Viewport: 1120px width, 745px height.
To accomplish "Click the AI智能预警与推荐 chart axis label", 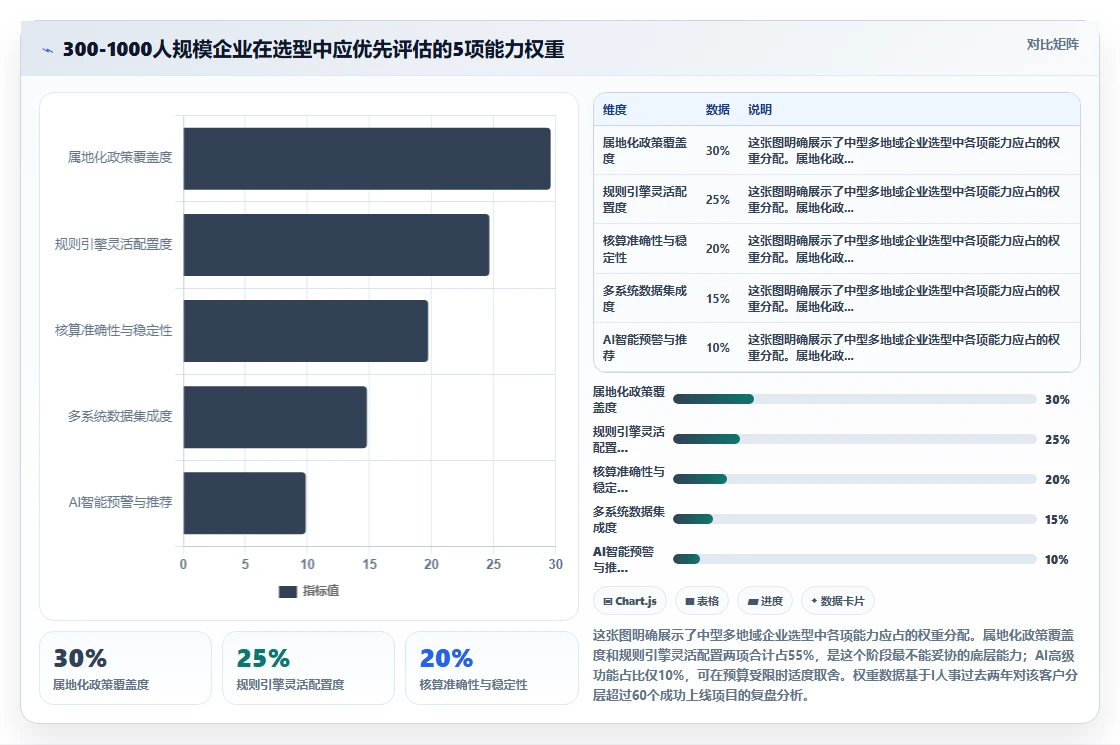I will point(120,503).
